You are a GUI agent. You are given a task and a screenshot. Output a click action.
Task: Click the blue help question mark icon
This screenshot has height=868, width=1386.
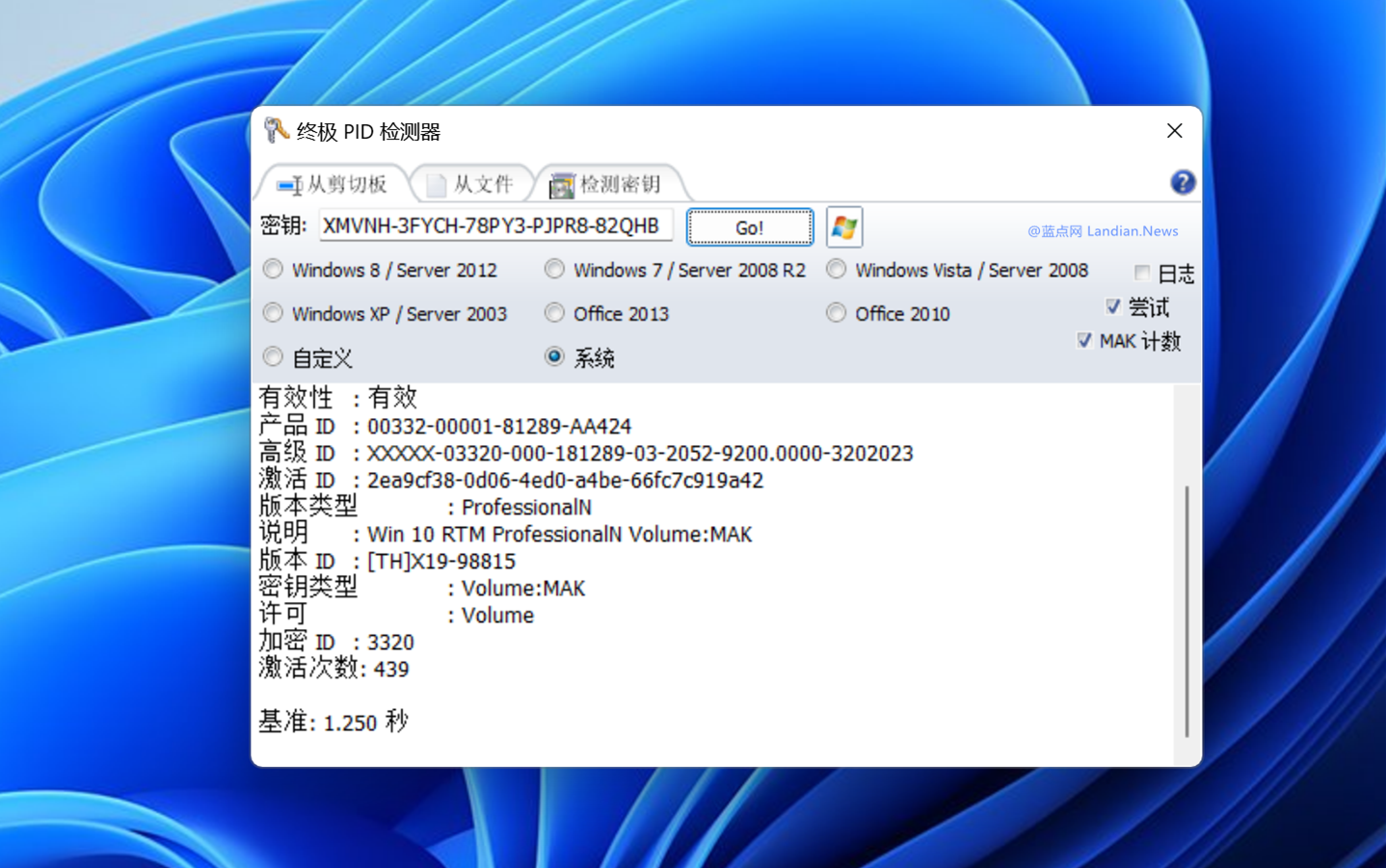click(1182, 182)
